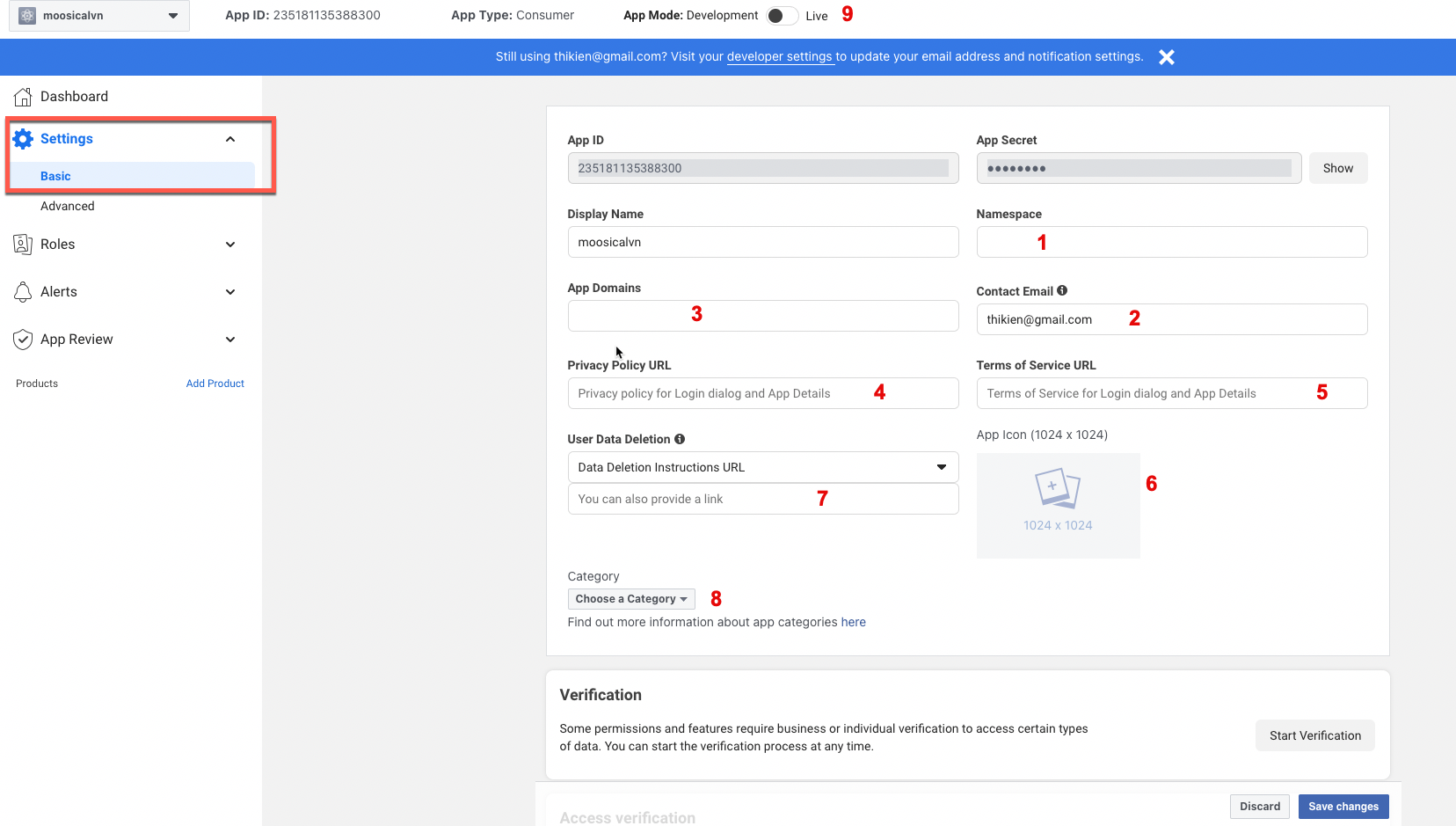Collapse the Settings section chevron
The width and height of the screenshot is (1456, 826).
tap(230, 139)
